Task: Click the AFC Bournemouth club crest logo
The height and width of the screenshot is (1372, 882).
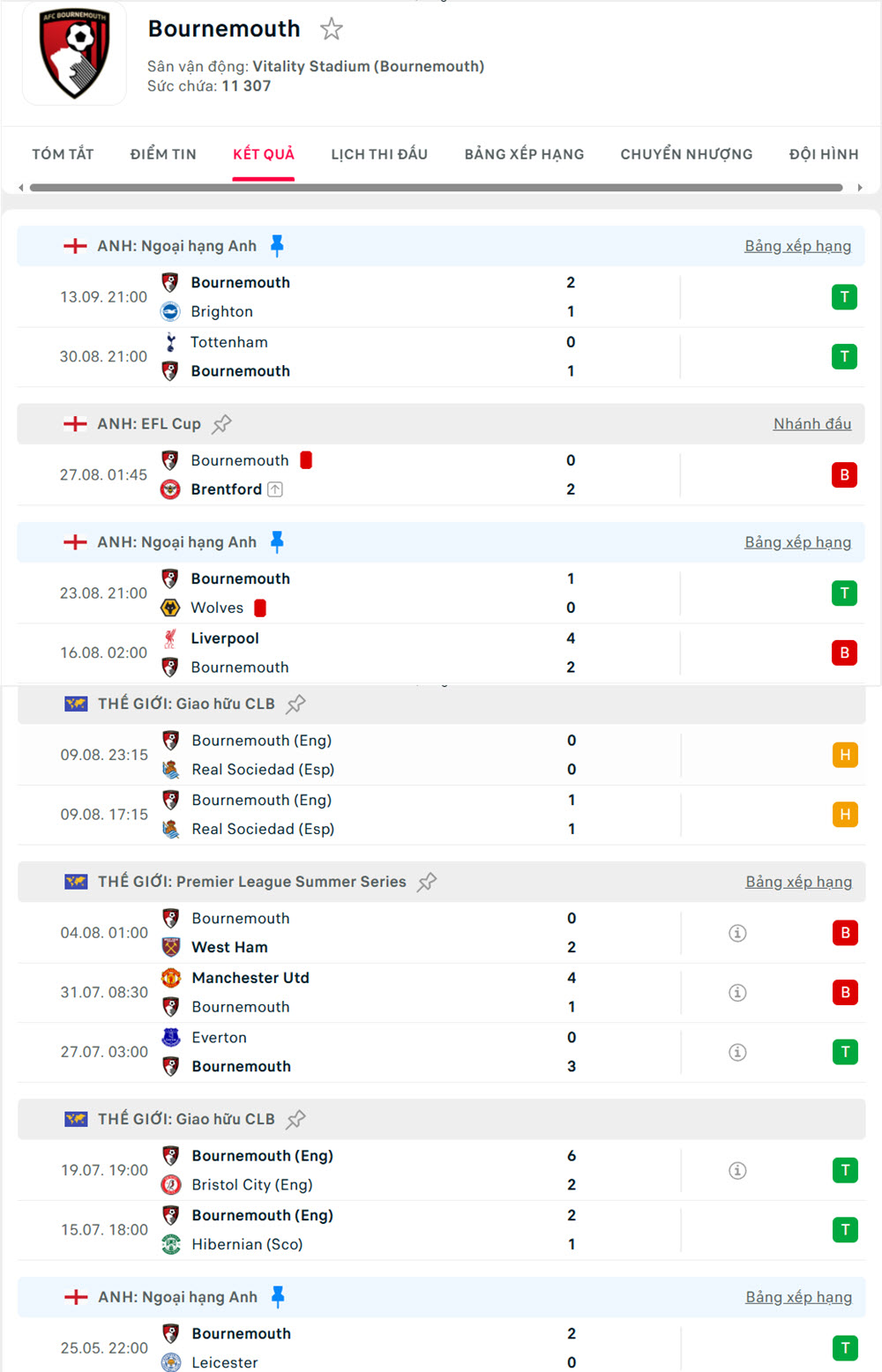Action: pyautogui.click(x=74, y=53)
